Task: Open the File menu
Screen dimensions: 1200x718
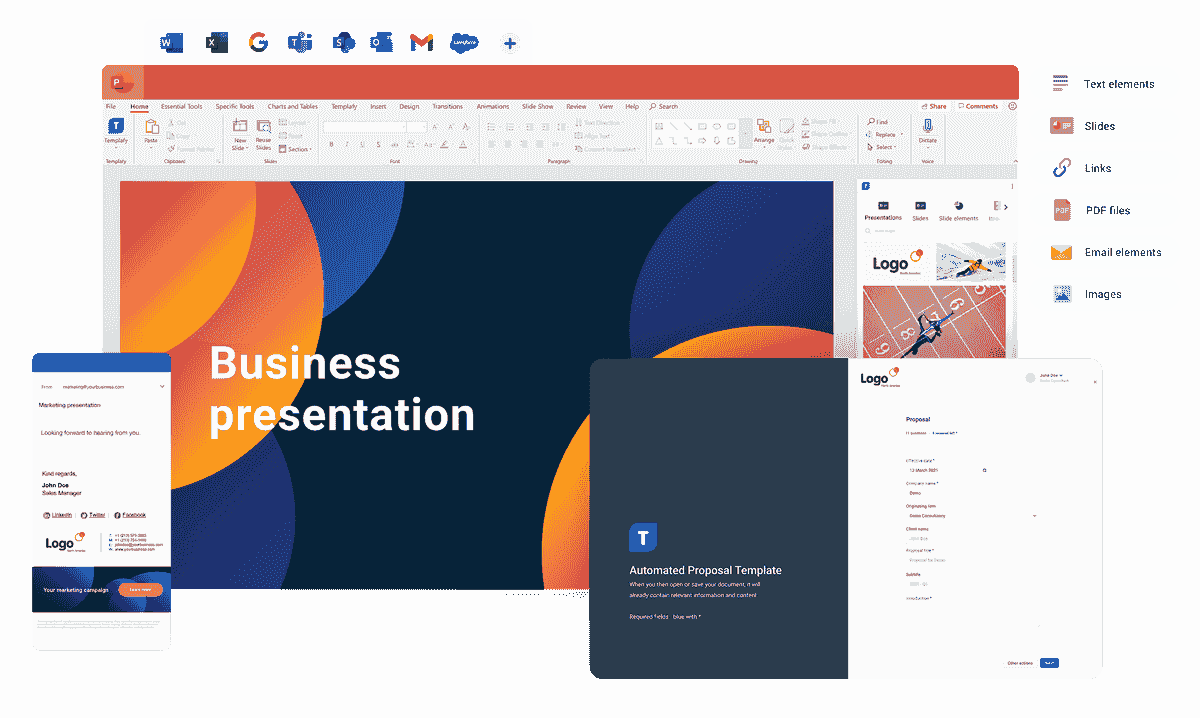Action: click(x=111, y=106)
